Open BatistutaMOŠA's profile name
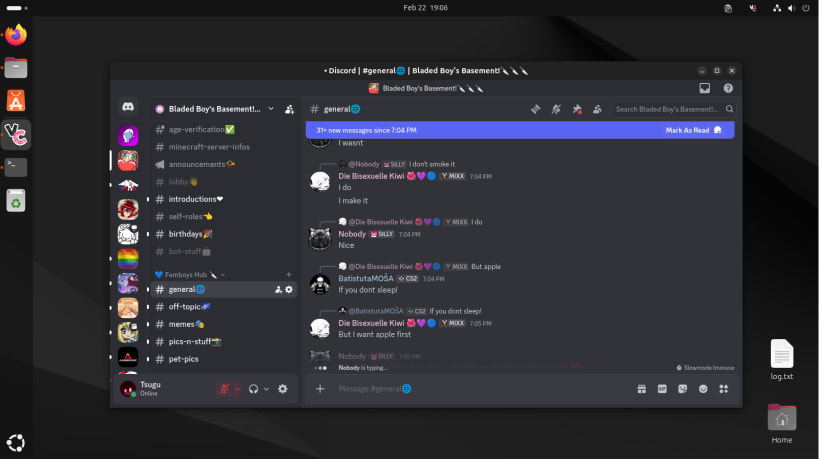Viewport: 819px width, 459px height. pyautogui.click(x=366, y=278)
